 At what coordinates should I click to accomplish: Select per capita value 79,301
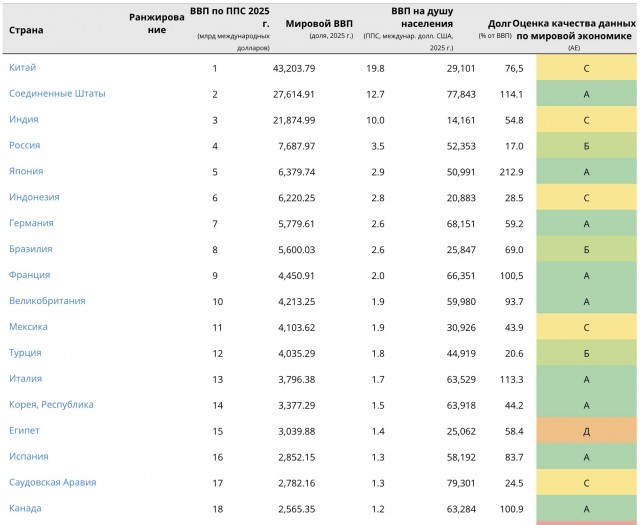[461, 483]
